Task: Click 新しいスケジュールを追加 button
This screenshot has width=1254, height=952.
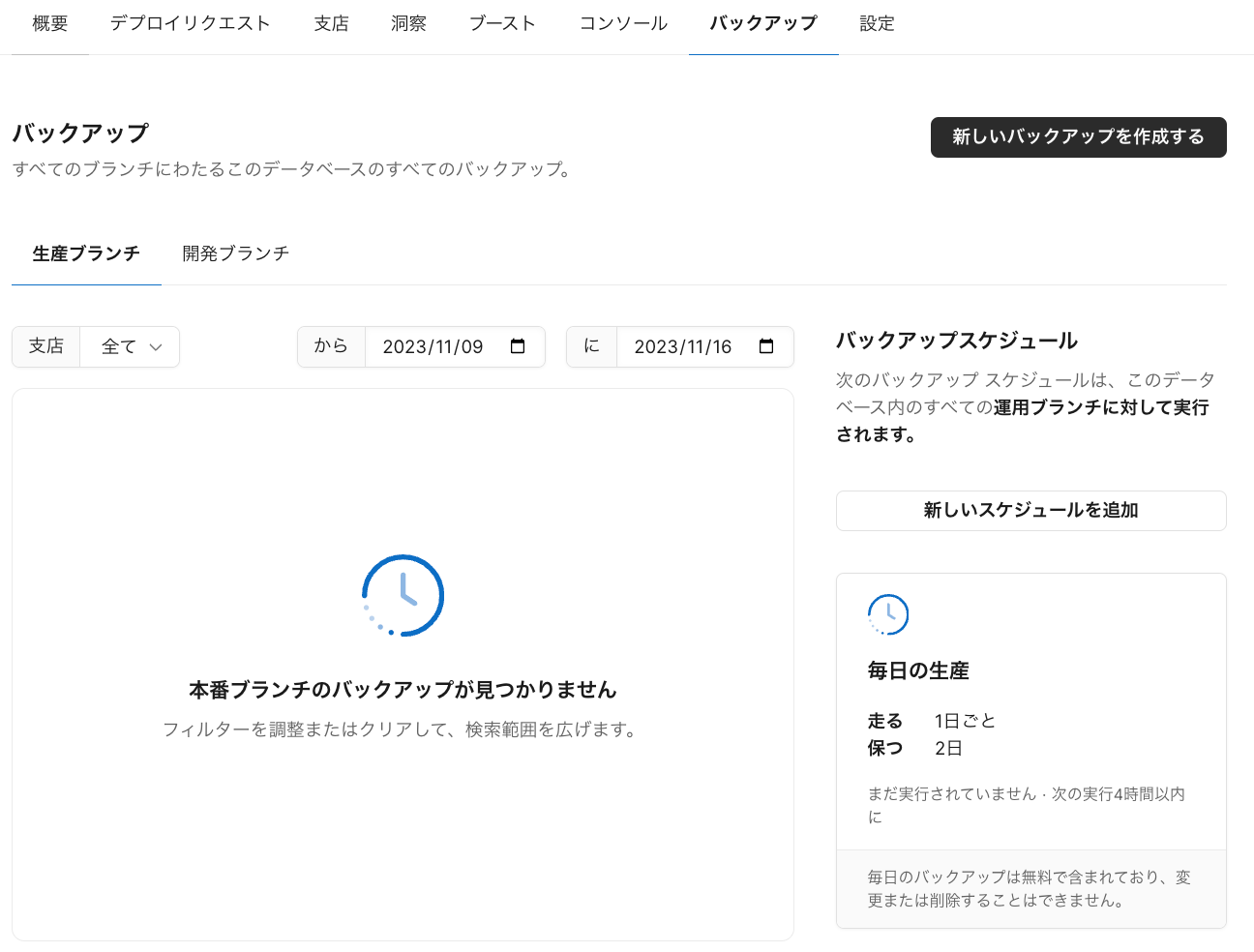Action: coord(1030,511)
